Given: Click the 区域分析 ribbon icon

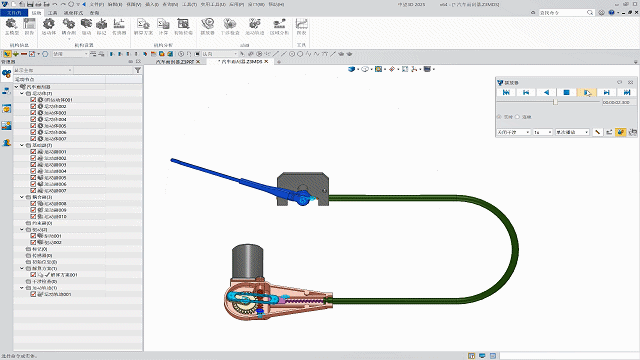Looking at the screenshot, I should (279, 26).
